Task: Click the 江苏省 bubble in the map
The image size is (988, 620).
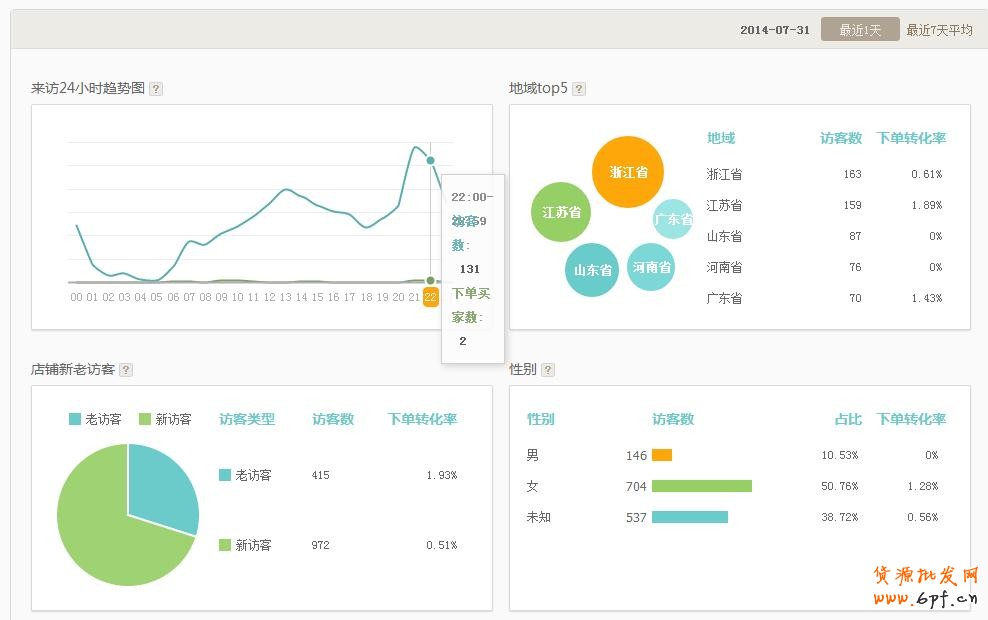Action: 561,212
